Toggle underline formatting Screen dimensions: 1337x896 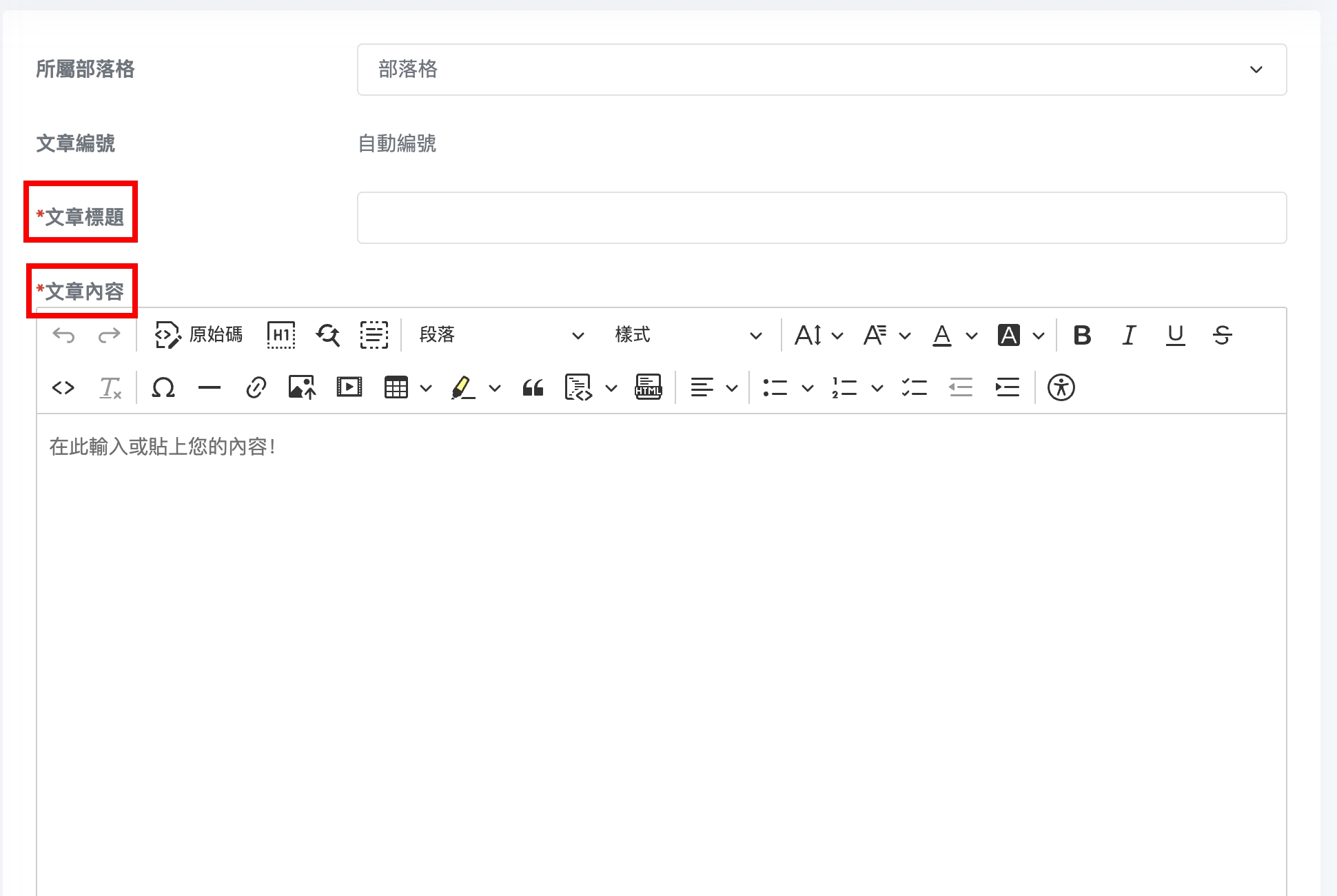click(x=1175, y=335)
